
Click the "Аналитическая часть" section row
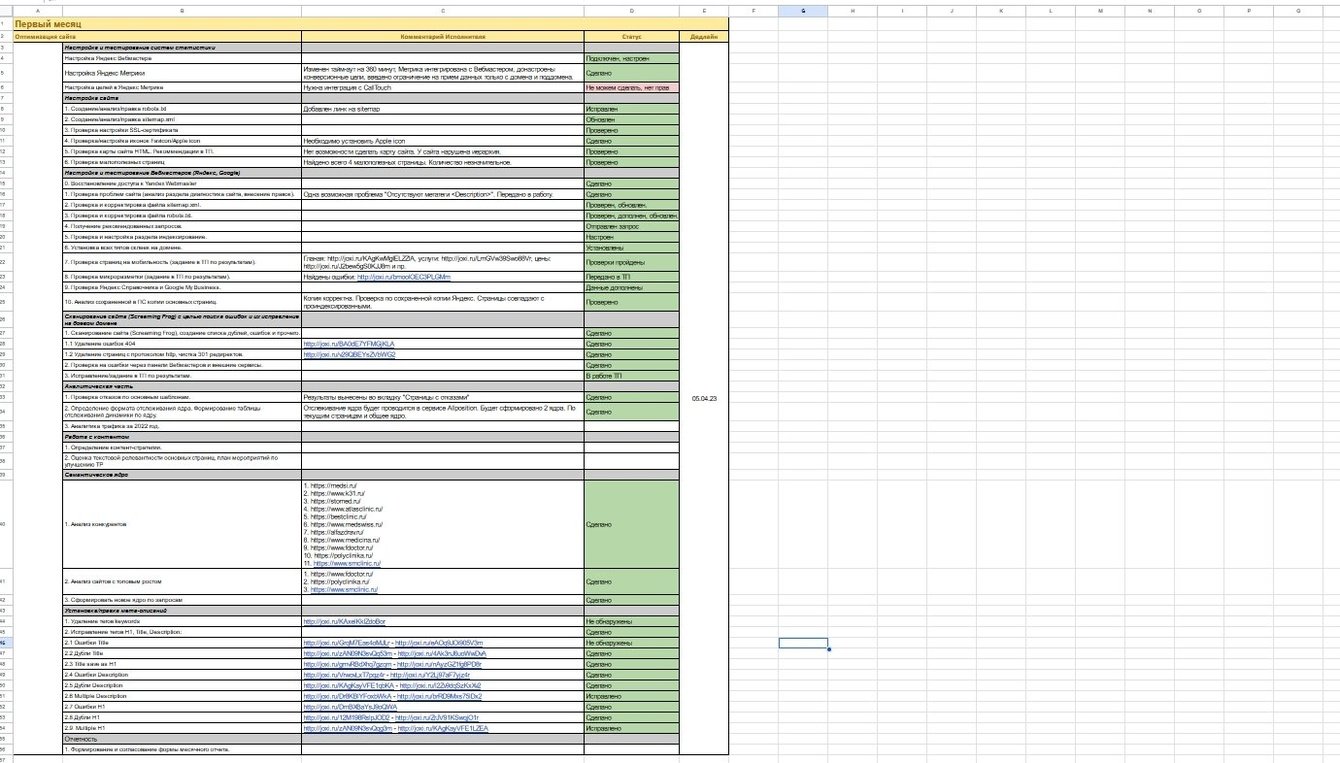(x=182, y=386)
